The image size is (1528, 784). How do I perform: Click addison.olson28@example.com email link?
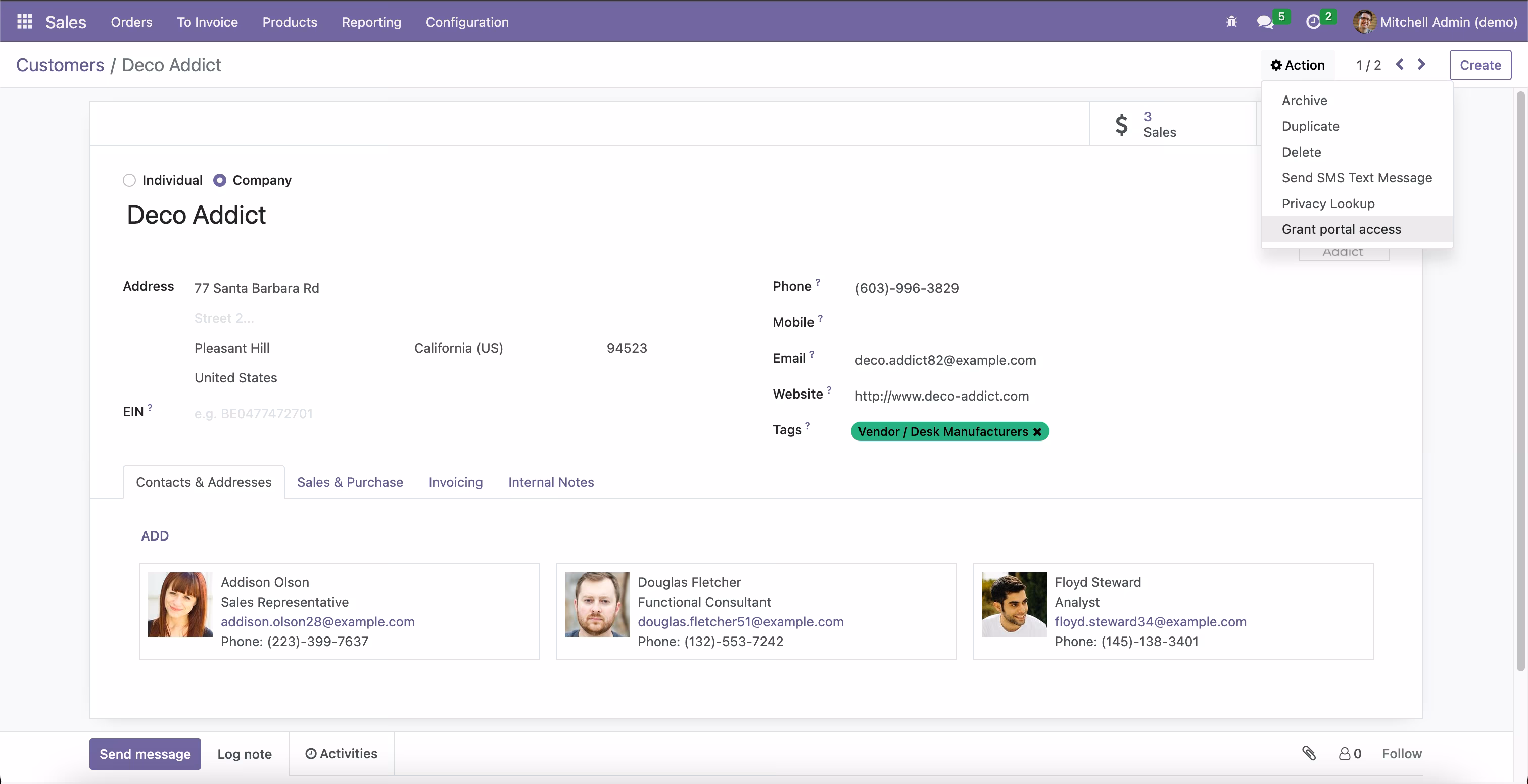click(x=318, y=621)
